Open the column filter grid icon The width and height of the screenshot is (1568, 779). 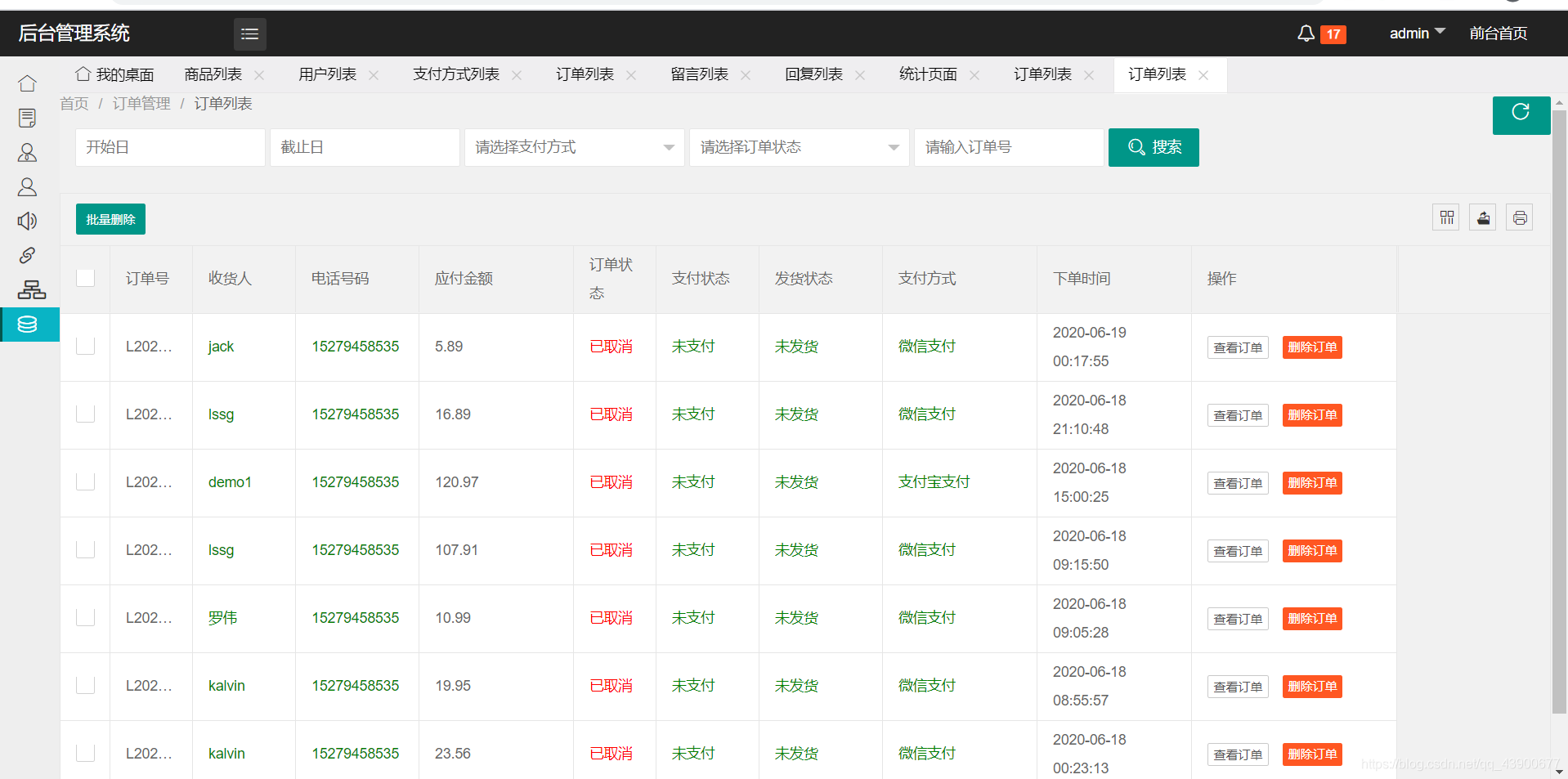point(1446,217)
